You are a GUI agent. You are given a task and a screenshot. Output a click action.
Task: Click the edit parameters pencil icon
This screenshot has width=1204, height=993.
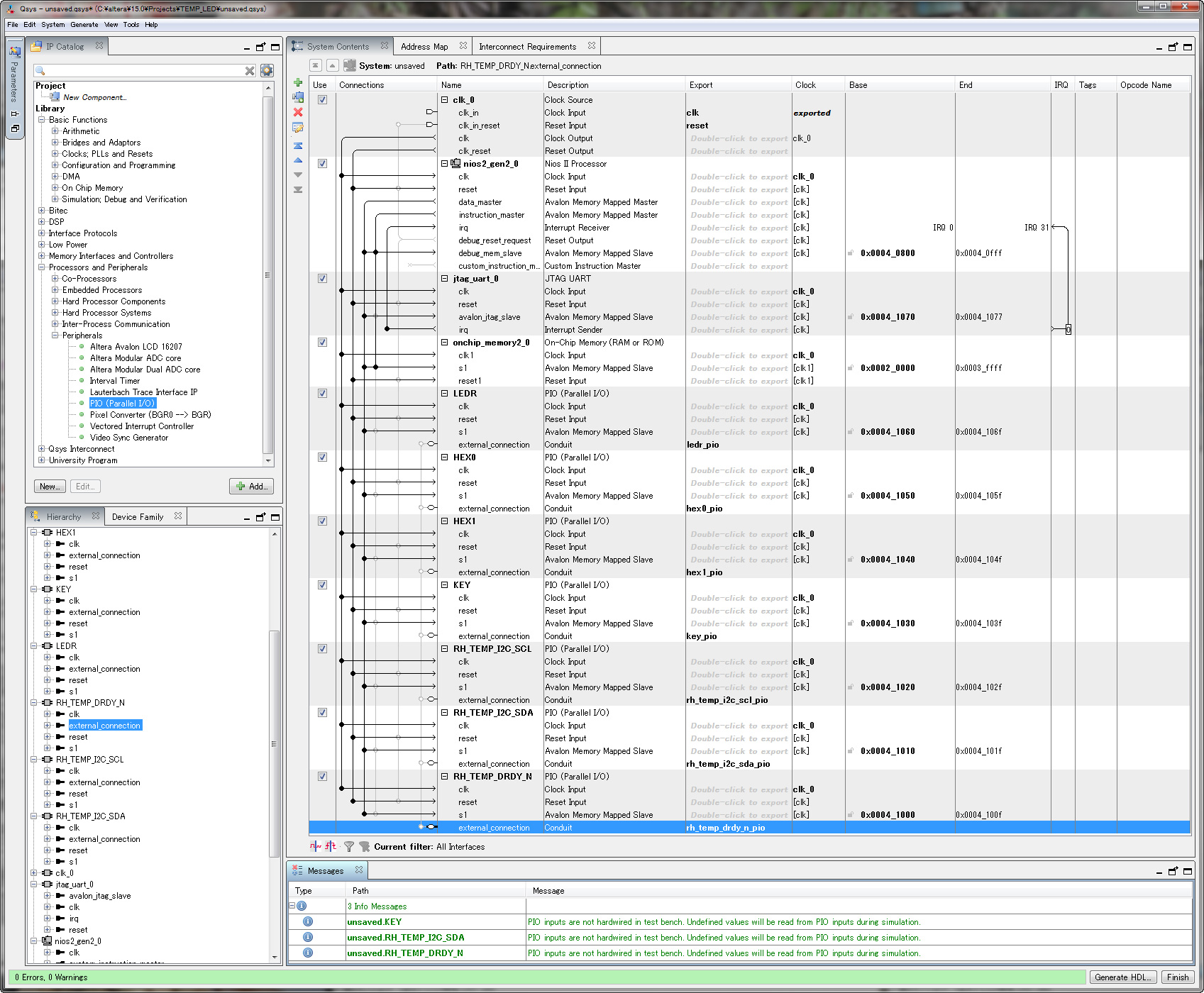click(x=298, y=128)
